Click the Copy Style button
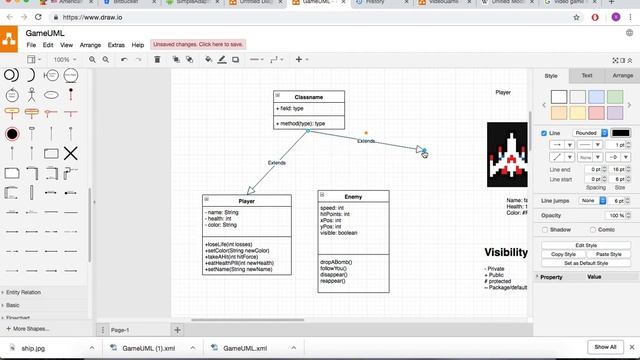 (x=563, y=254)
